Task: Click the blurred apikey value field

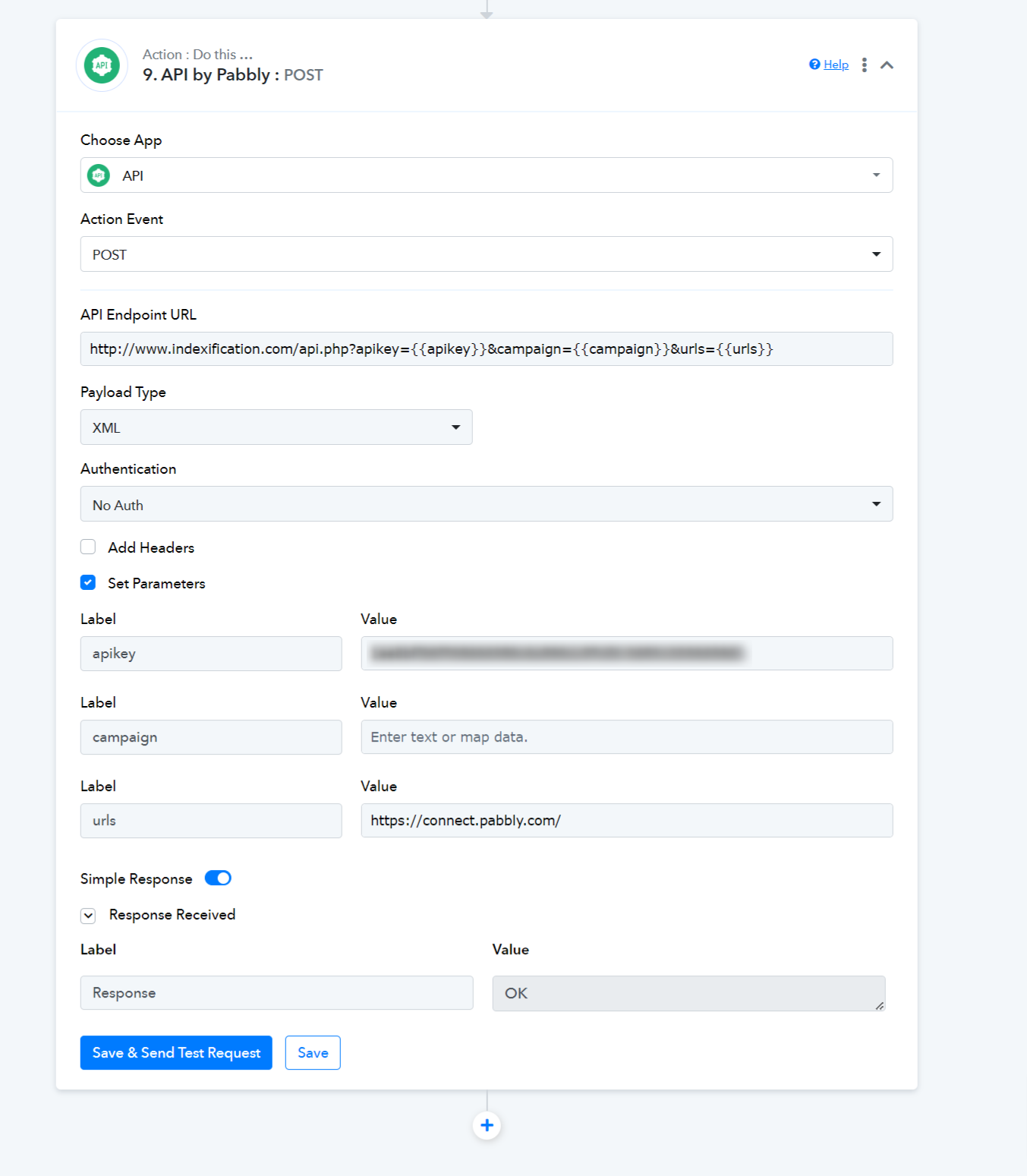Action: pos(627,654)
